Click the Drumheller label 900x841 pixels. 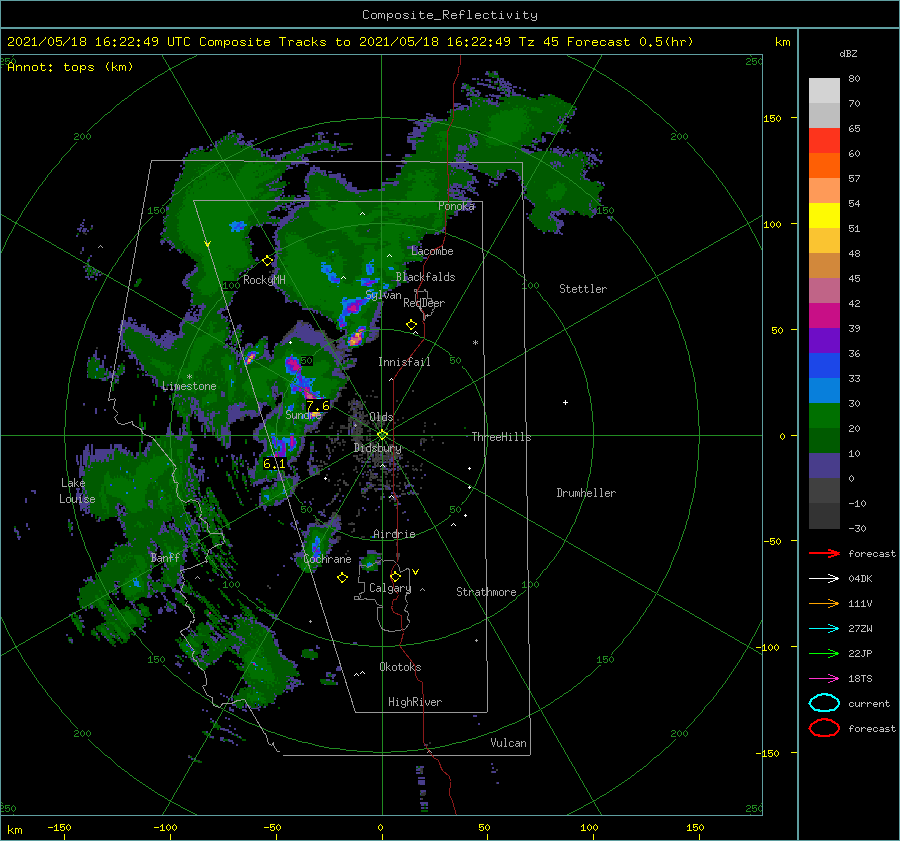[586, 493]
